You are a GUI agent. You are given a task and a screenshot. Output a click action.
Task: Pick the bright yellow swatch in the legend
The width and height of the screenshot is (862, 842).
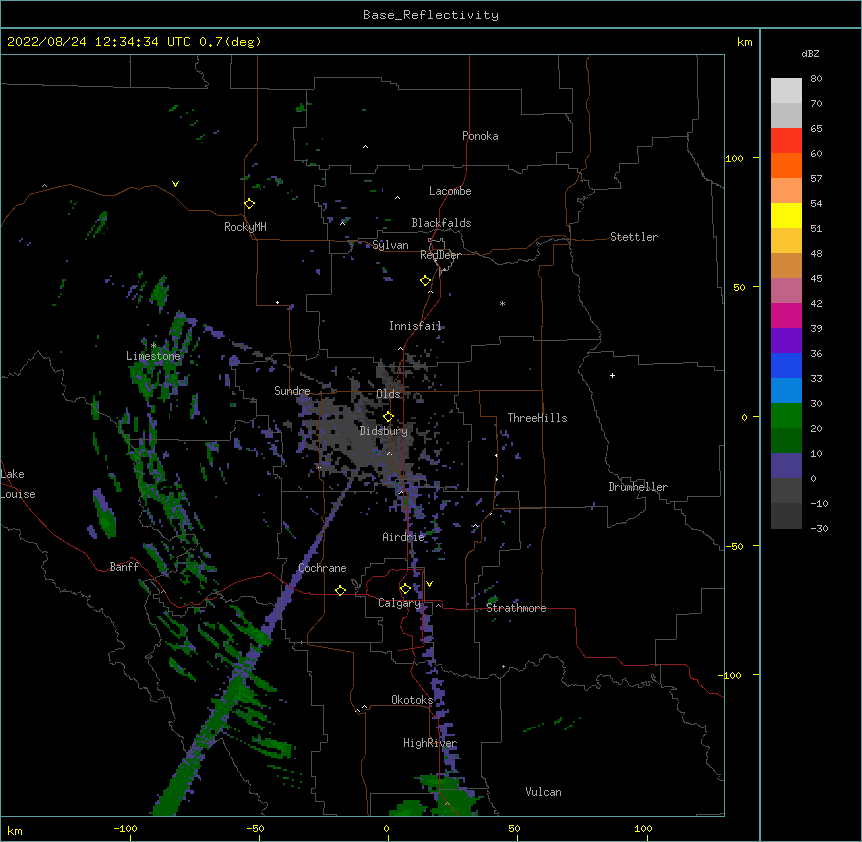(786, 215)
